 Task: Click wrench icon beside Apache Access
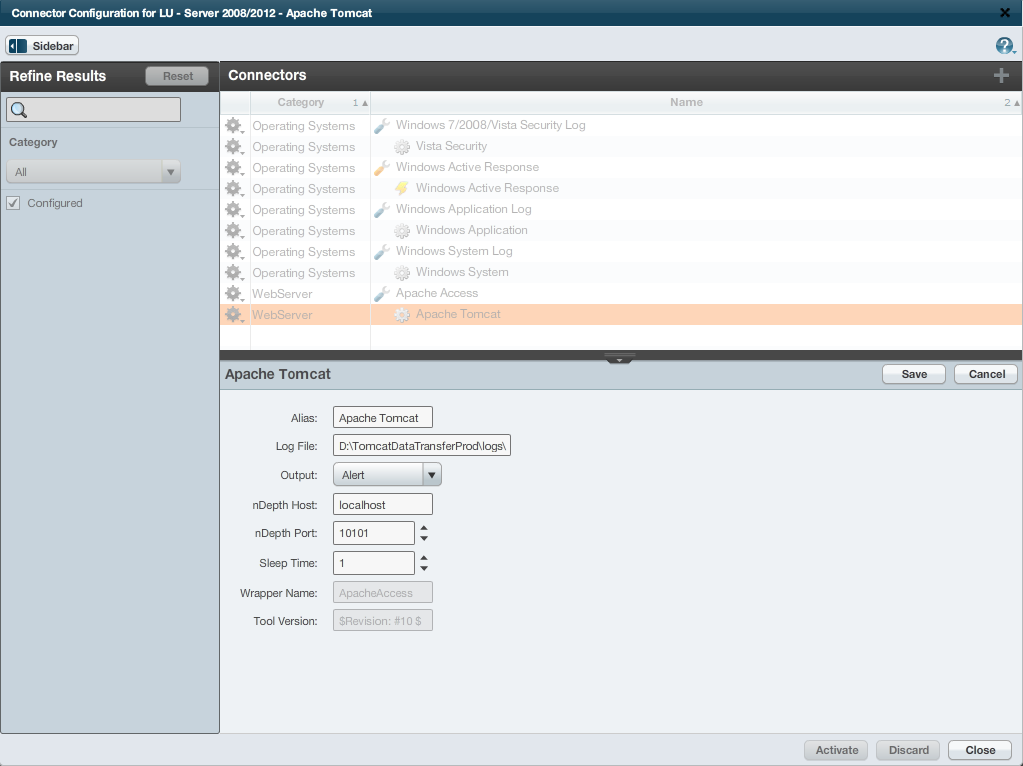(382, 294)
